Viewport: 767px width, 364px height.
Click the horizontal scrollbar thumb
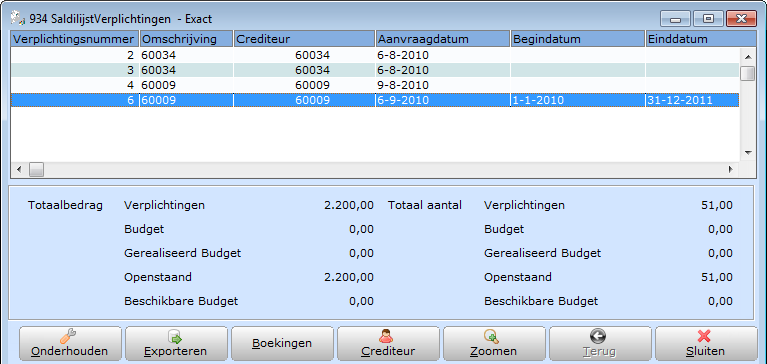point(36,170)
